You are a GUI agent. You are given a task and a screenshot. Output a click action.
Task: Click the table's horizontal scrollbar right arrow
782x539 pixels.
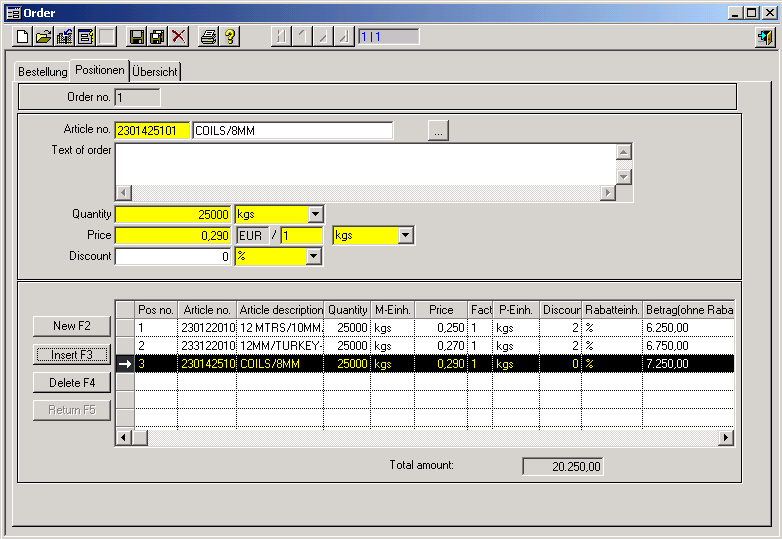[726, 438]
